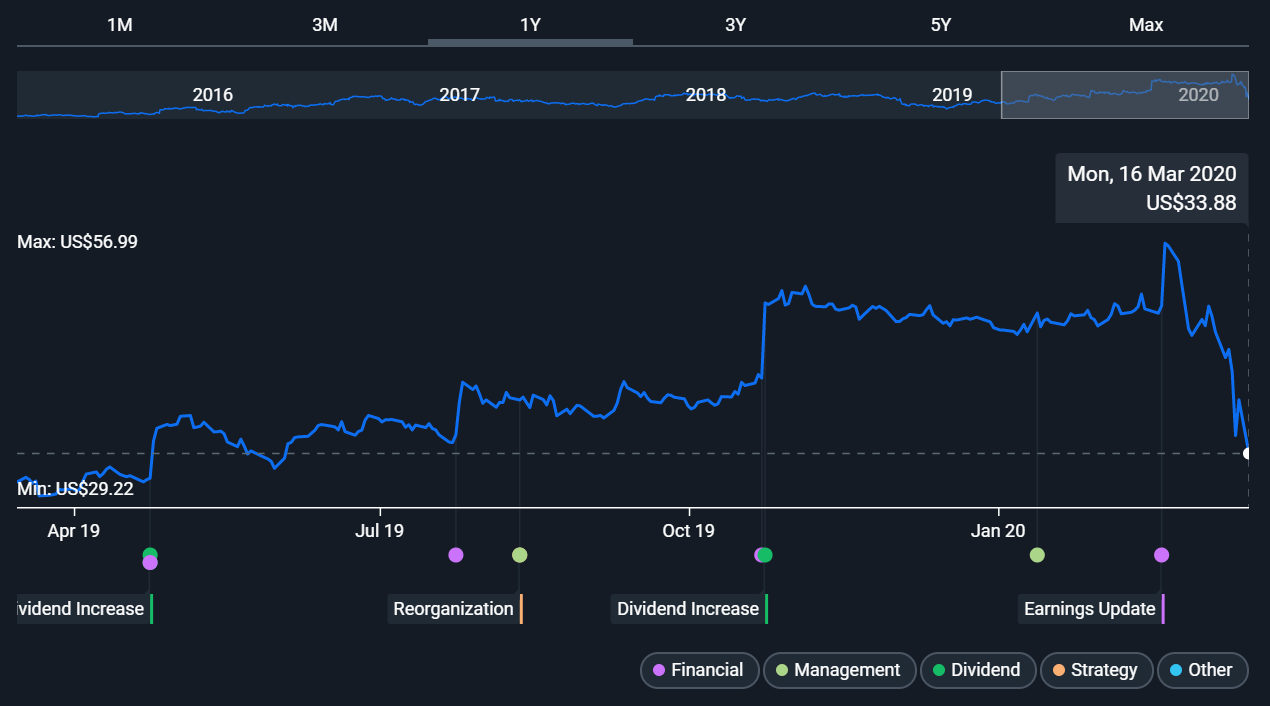
Task: Switch to the 1M time range tab
Action: pyautogui.click(x=120, y=25)
